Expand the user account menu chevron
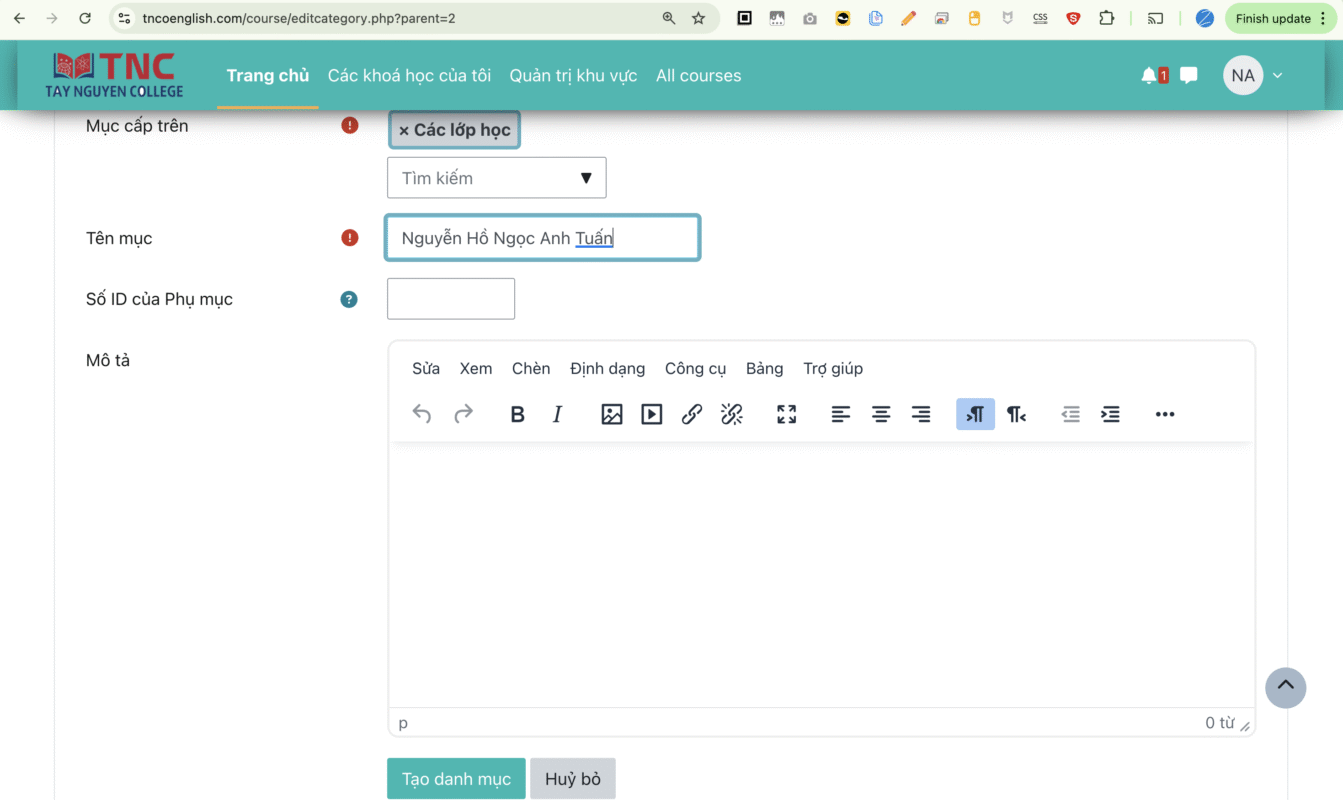 click(1277, 76)
